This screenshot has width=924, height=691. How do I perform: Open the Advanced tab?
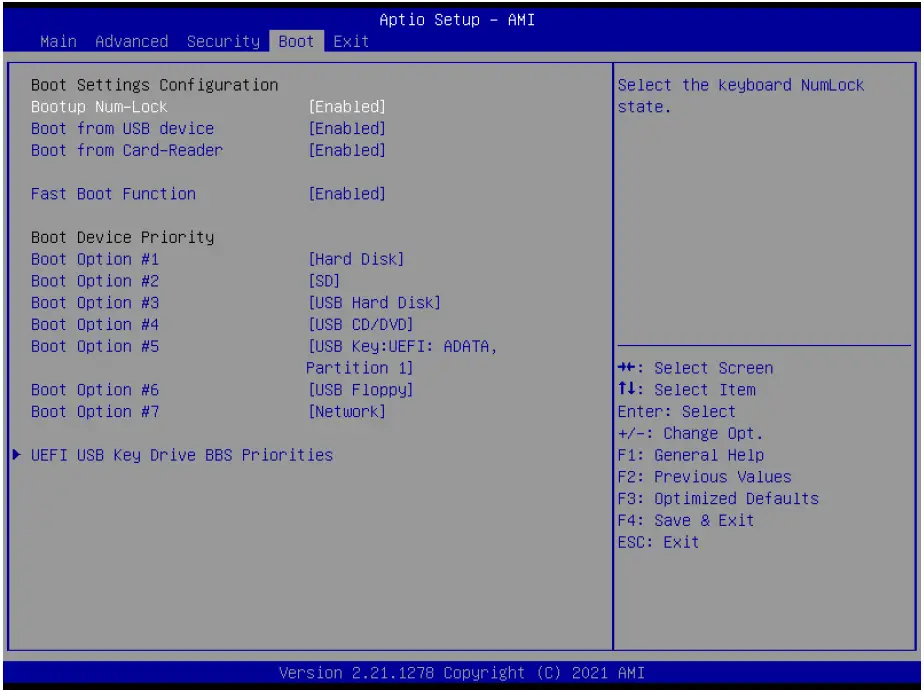coord(134,41)
